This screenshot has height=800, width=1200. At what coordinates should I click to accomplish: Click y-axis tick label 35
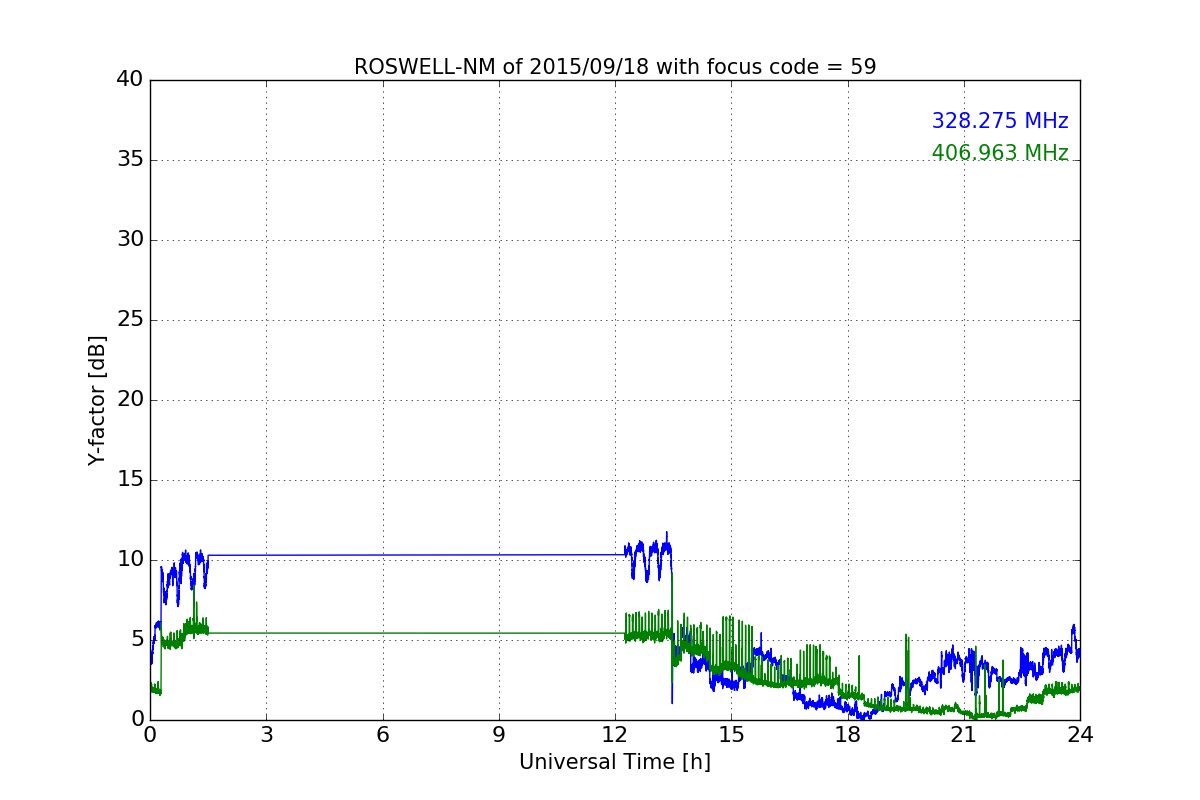[x=130, y=160]
